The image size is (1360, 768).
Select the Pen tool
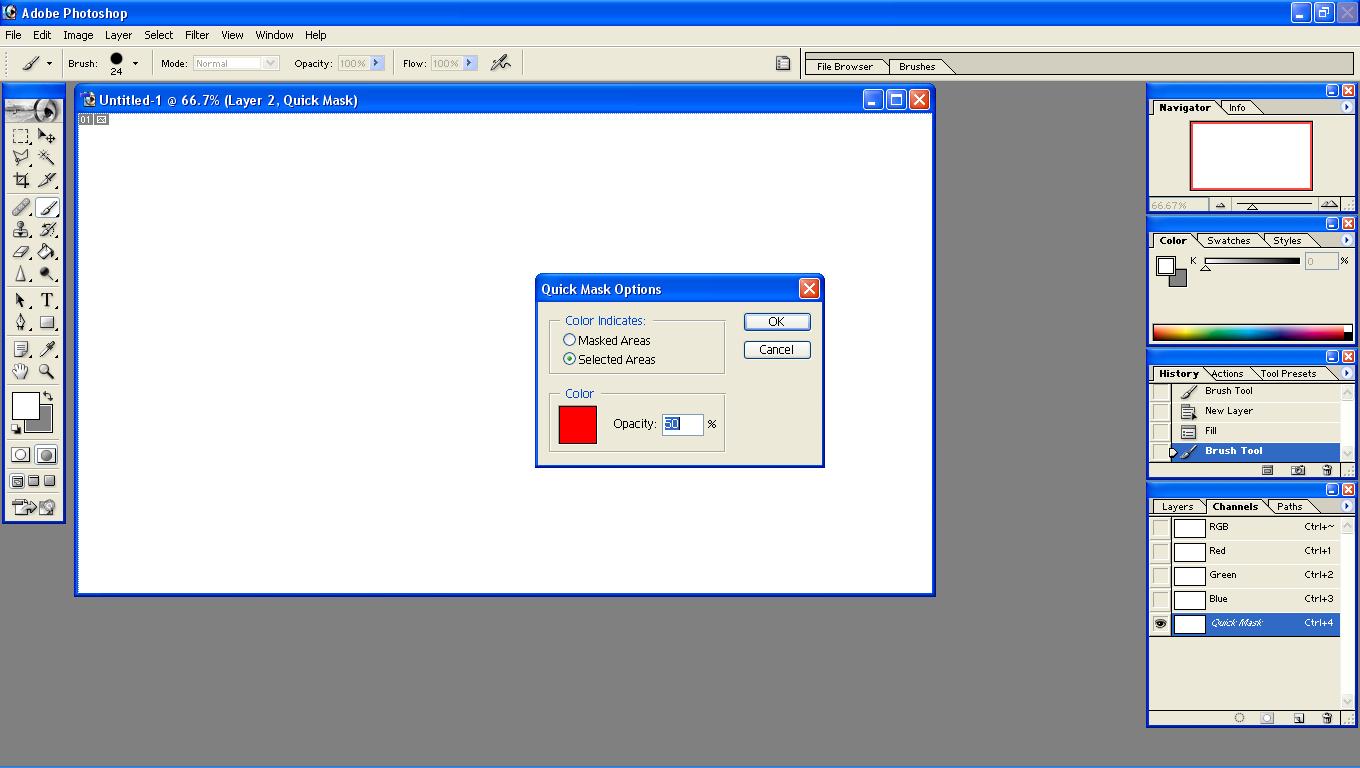click(x=21, y=323)
